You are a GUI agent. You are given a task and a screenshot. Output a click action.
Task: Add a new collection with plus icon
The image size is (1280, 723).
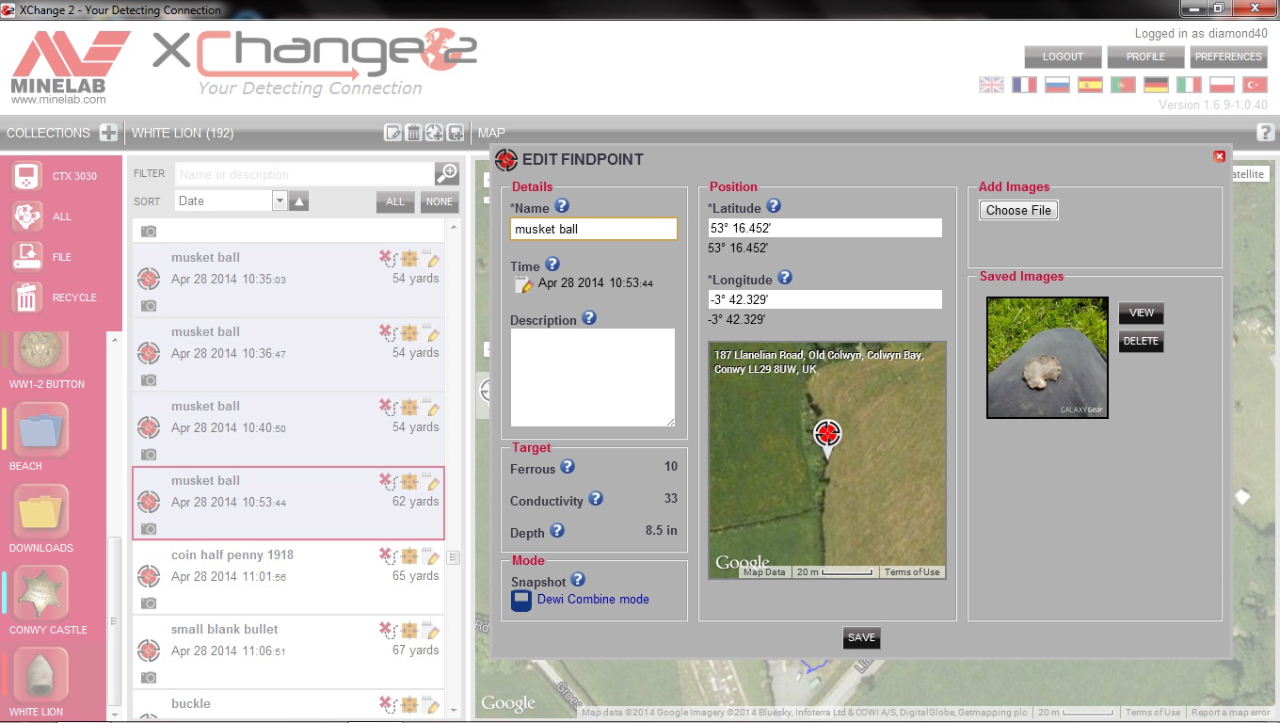pos(108,133)
